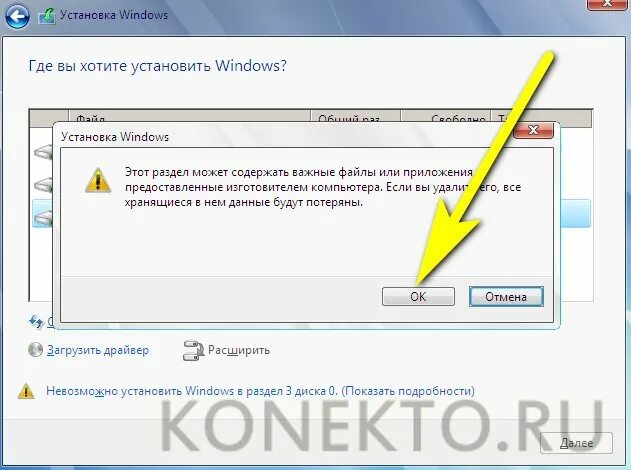Viewport: 631px width, 470px height.
Task: Confirm partition deletion with OK button
Action: tap(418, 297)
